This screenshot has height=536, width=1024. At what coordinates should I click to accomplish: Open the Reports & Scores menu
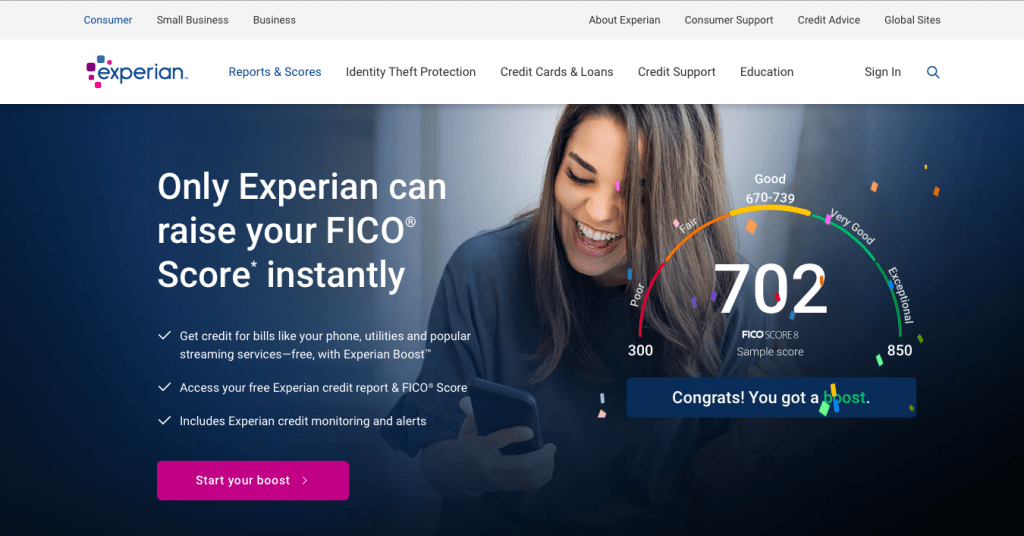(275, 72)
